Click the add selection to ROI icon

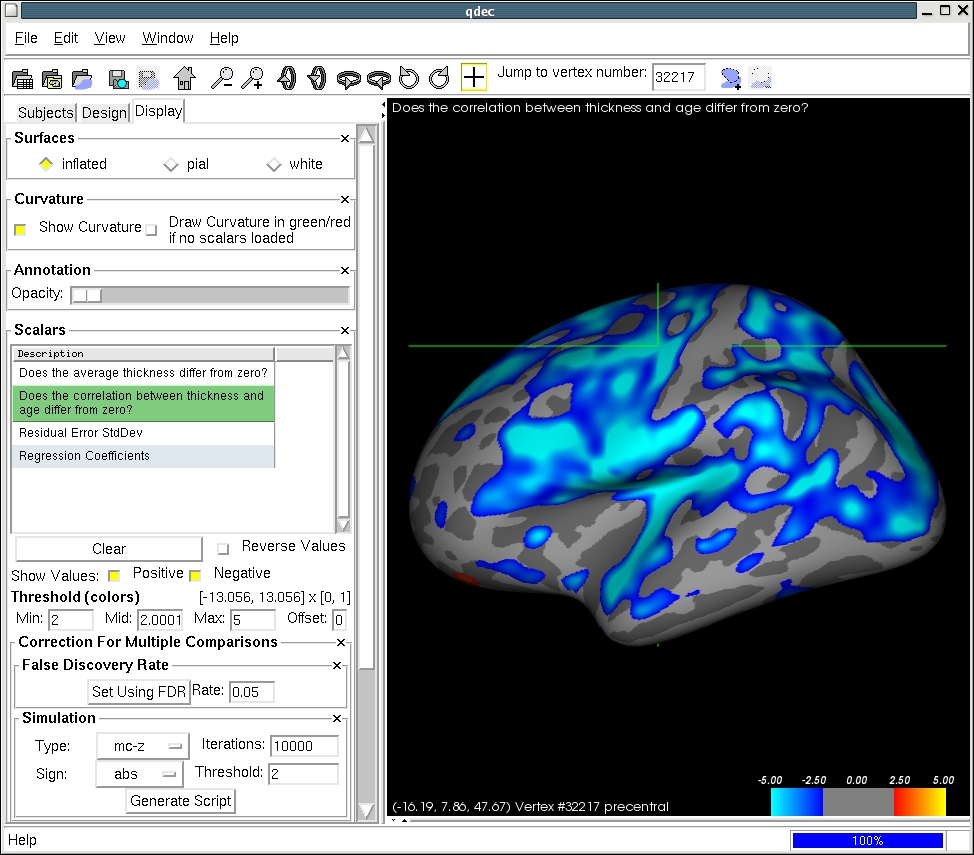(x=731, y=78)
